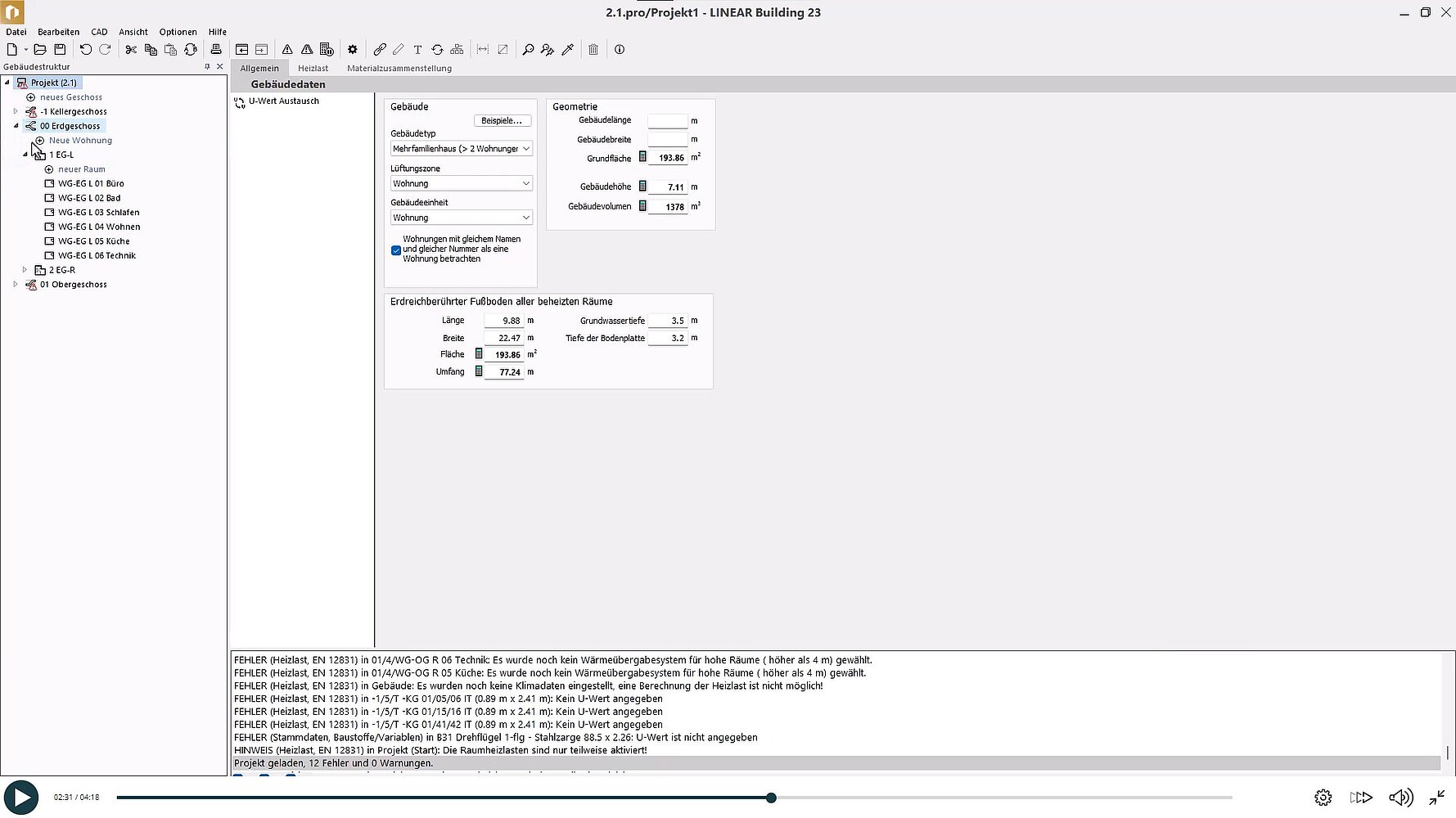Click the trash can delete icon
This screenshot has height=818, width=1456.
(593, 50)
